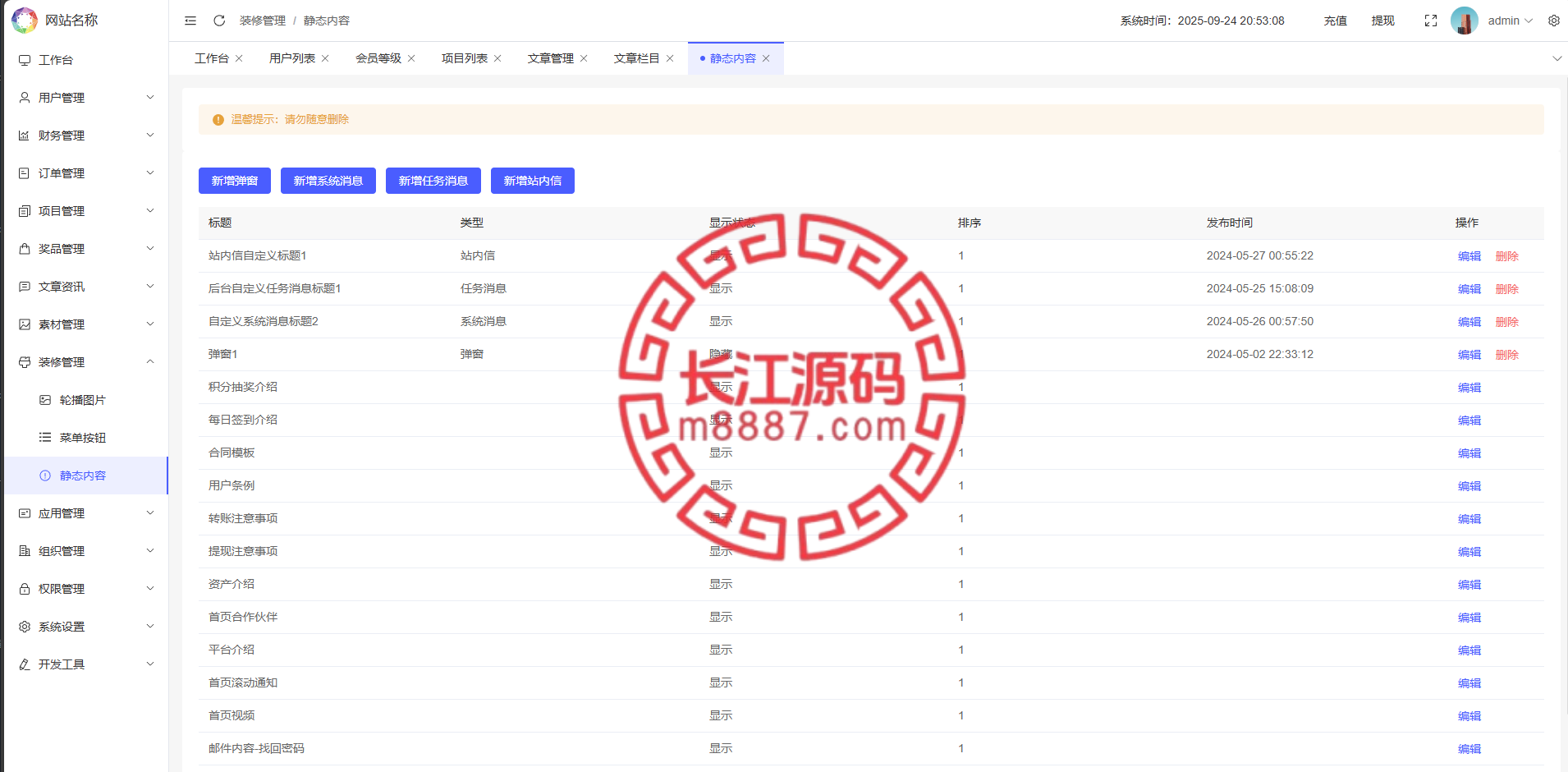
Task: Edit the 合同模板 row
Action: tap(1469, 453)
